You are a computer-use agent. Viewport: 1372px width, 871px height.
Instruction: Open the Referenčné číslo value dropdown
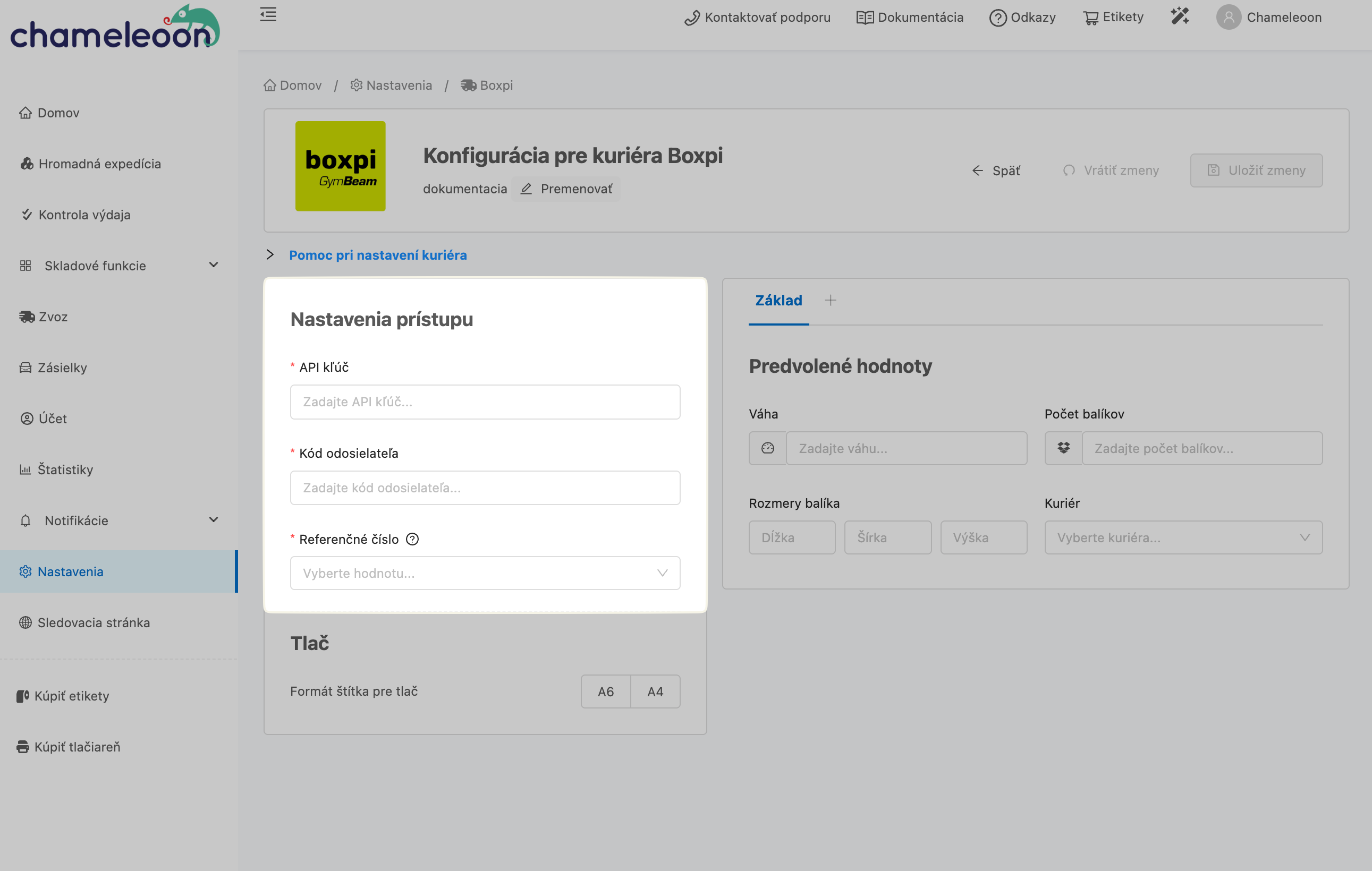tap(485, 573)
